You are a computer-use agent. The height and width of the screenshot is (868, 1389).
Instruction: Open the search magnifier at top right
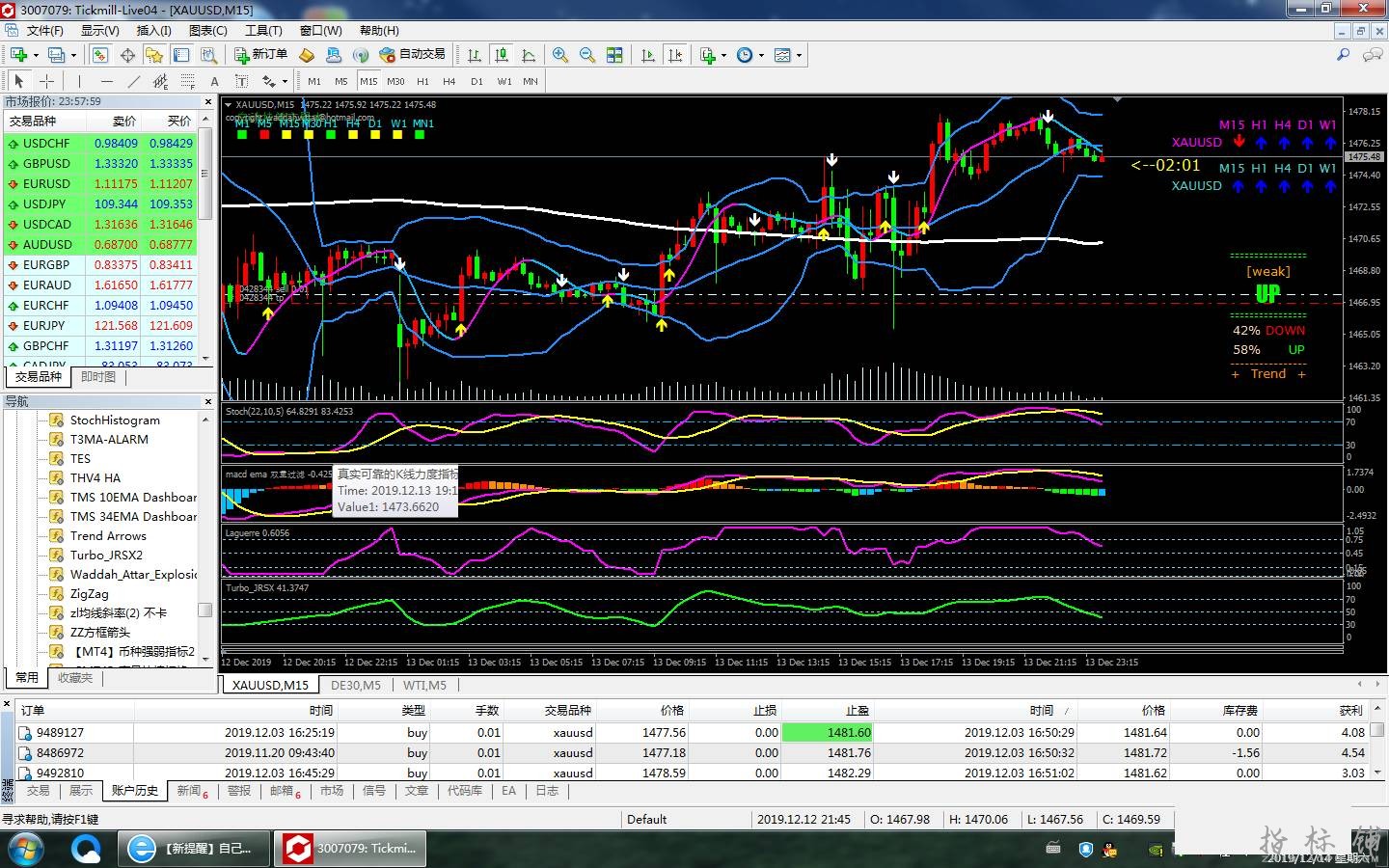tap(1343, 55)
